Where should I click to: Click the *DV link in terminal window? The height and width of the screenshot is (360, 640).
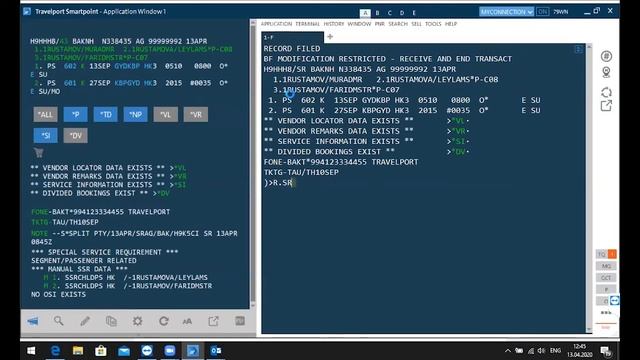coord(459,152)
